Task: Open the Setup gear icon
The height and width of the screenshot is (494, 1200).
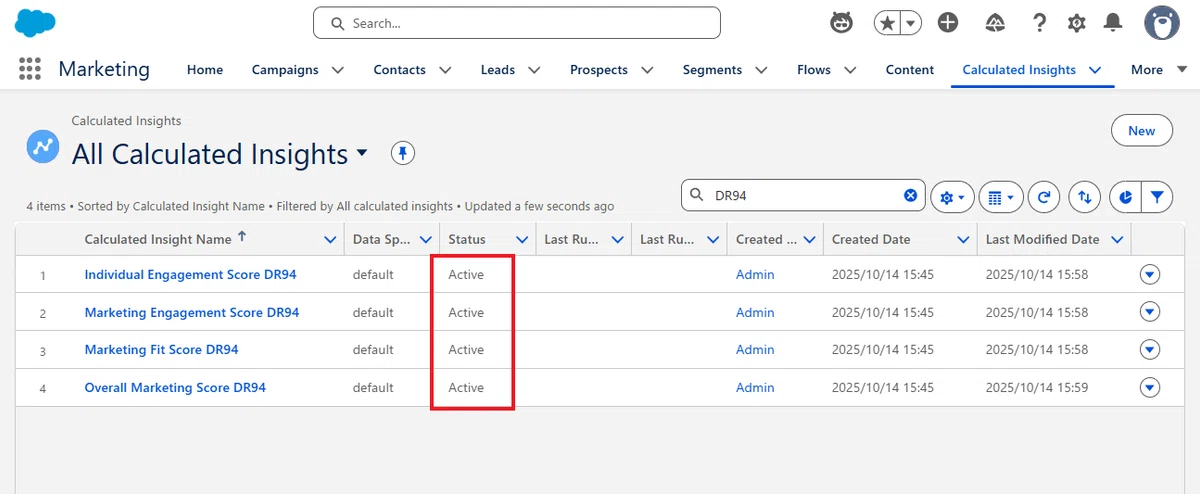Action: coord(1076,23)
